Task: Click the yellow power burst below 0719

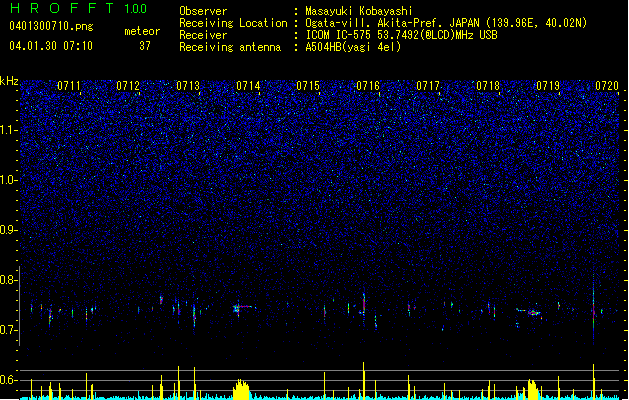Action: pyautogui.click(x=532, y=389)
